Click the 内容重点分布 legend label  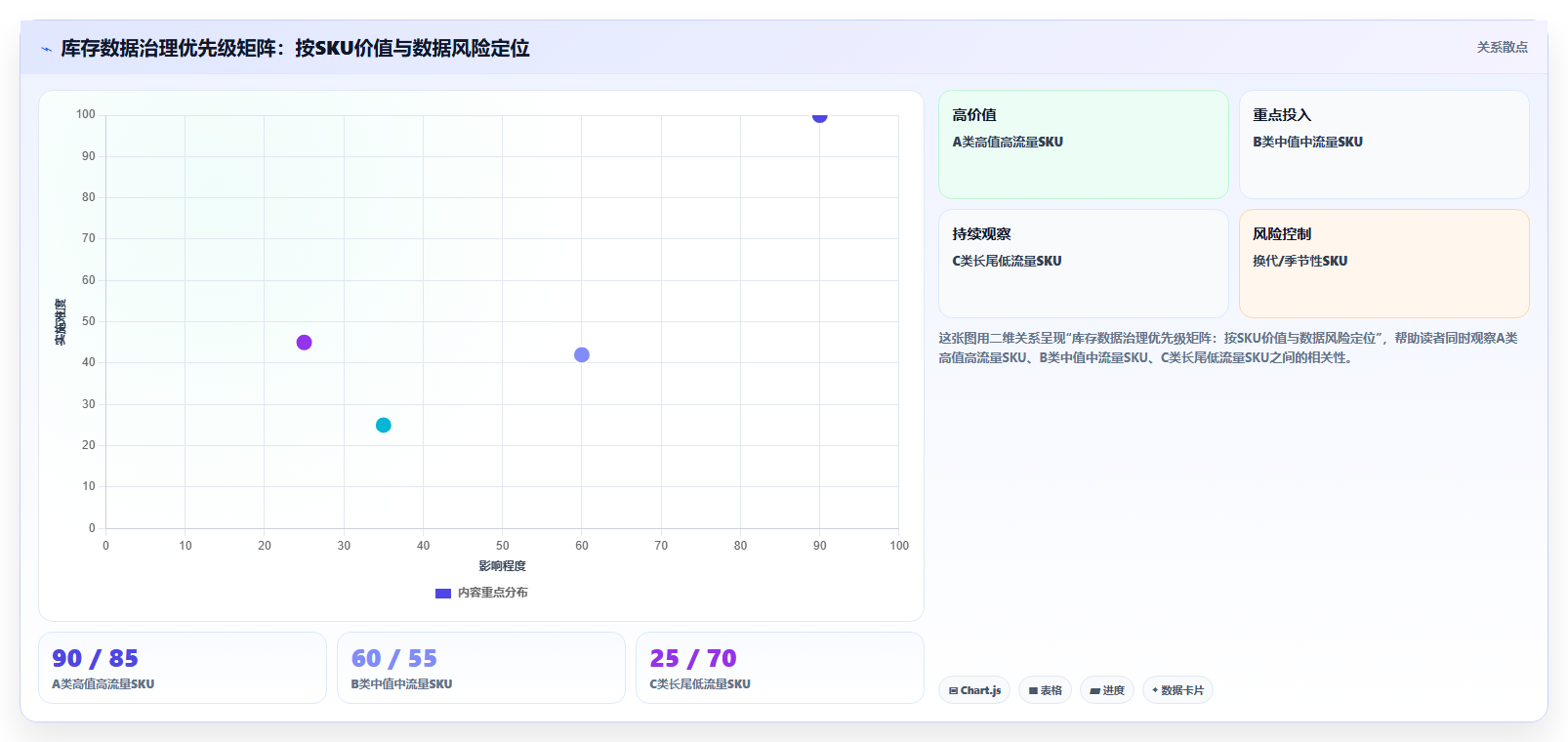pos(492,593)
